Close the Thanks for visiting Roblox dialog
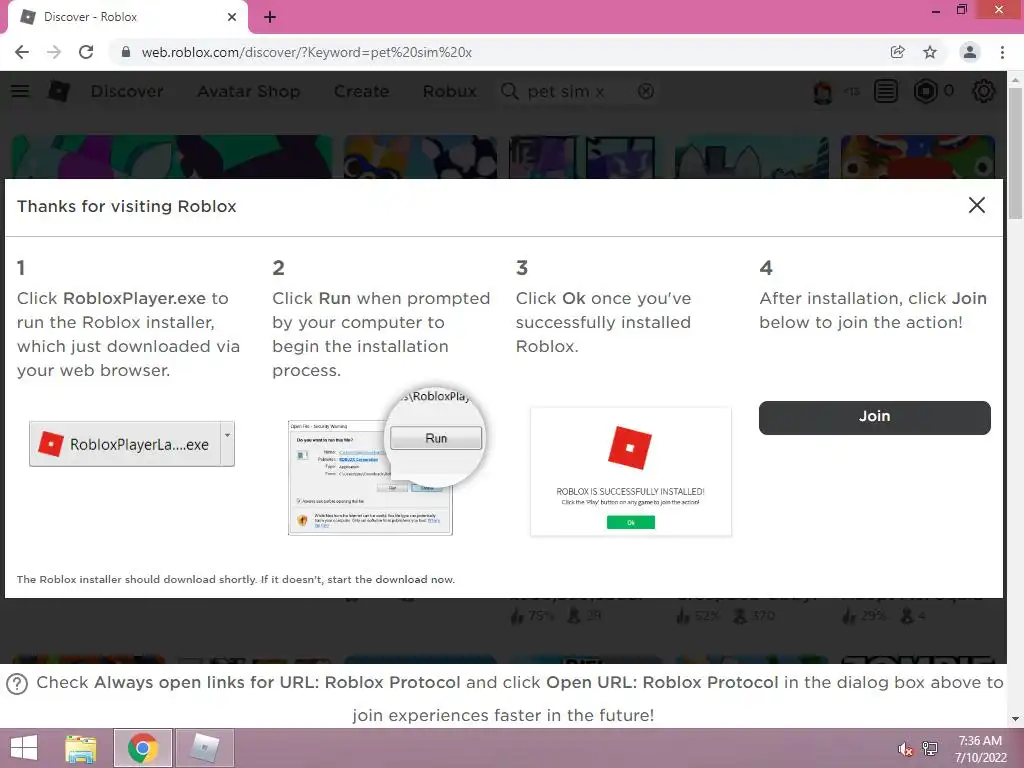 click(977, 205)
